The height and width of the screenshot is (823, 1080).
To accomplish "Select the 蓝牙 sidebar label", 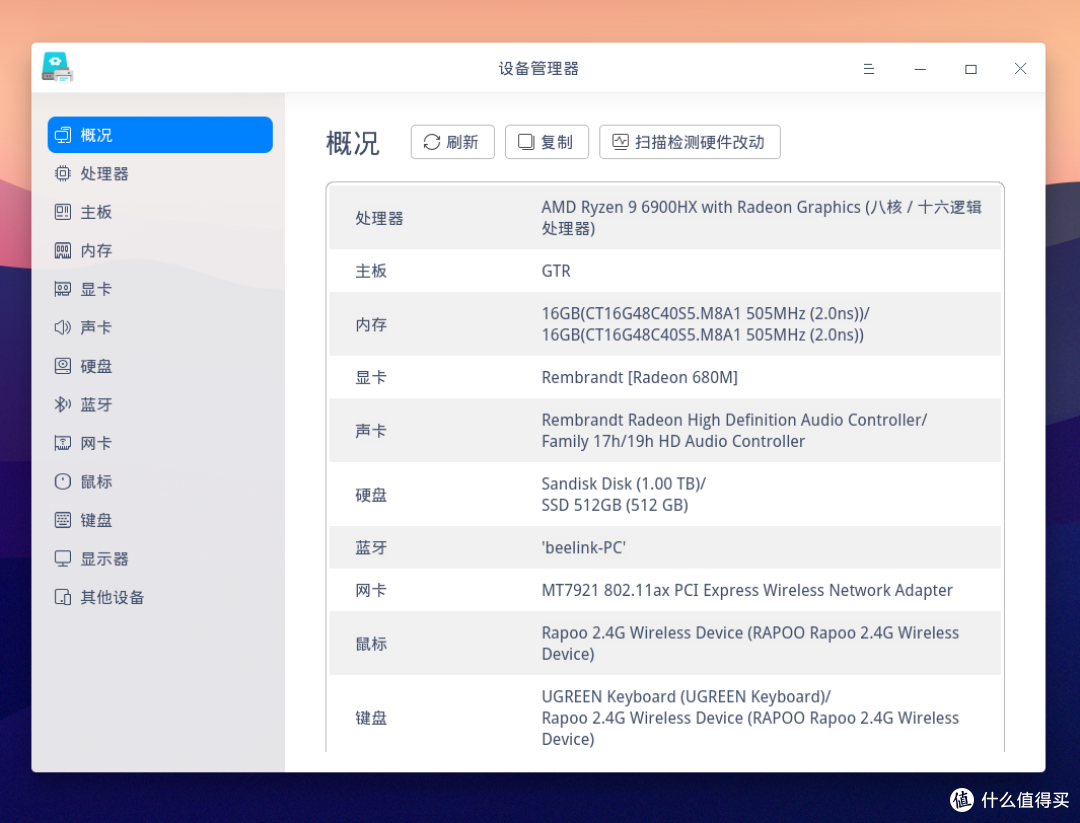I will point(96,404).
